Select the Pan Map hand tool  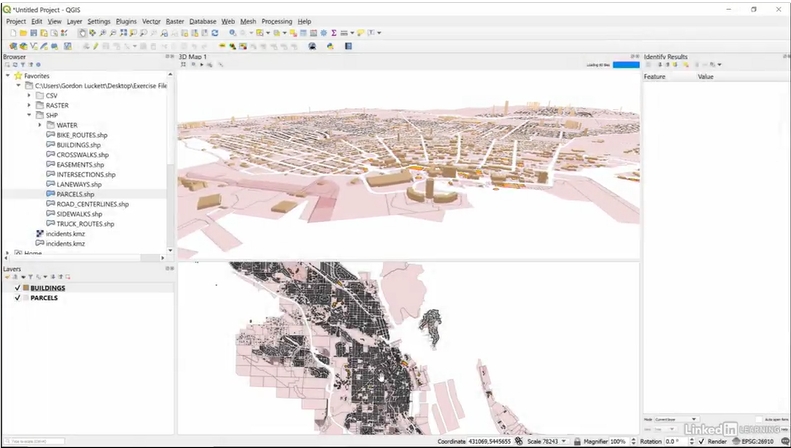(82, 33)
